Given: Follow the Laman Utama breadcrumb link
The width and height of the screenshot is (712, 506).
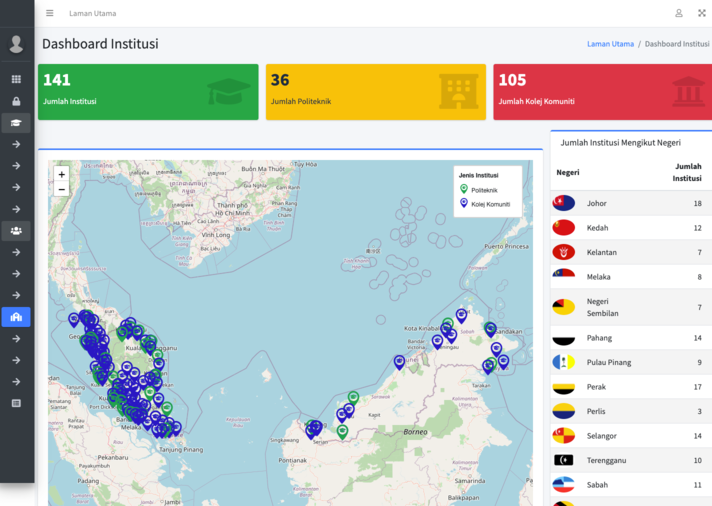Looking at the screenshot, I should coord(610,44).
